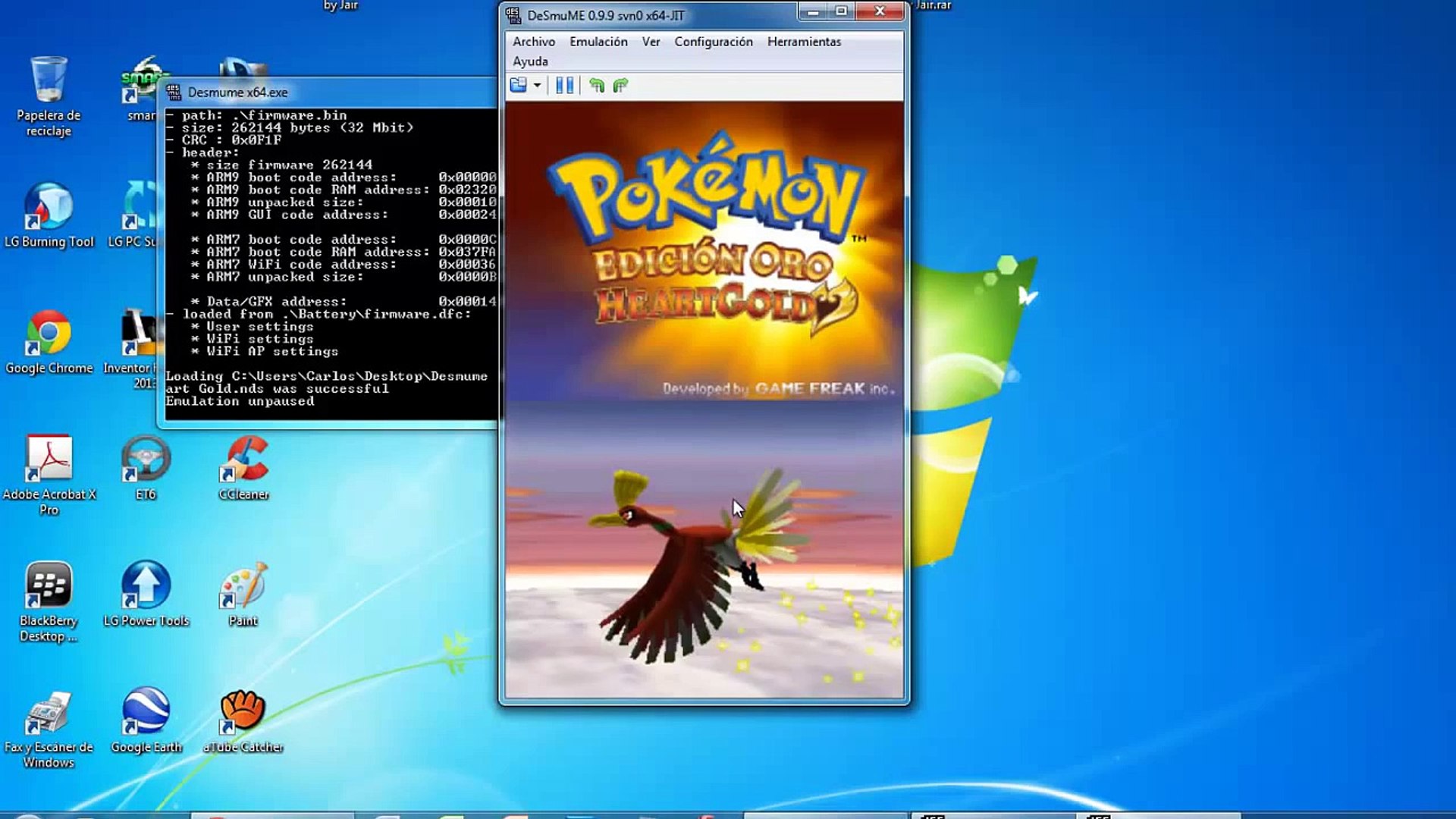
Task: Open the Papelera de reciclaje
Action: [49, 83]
